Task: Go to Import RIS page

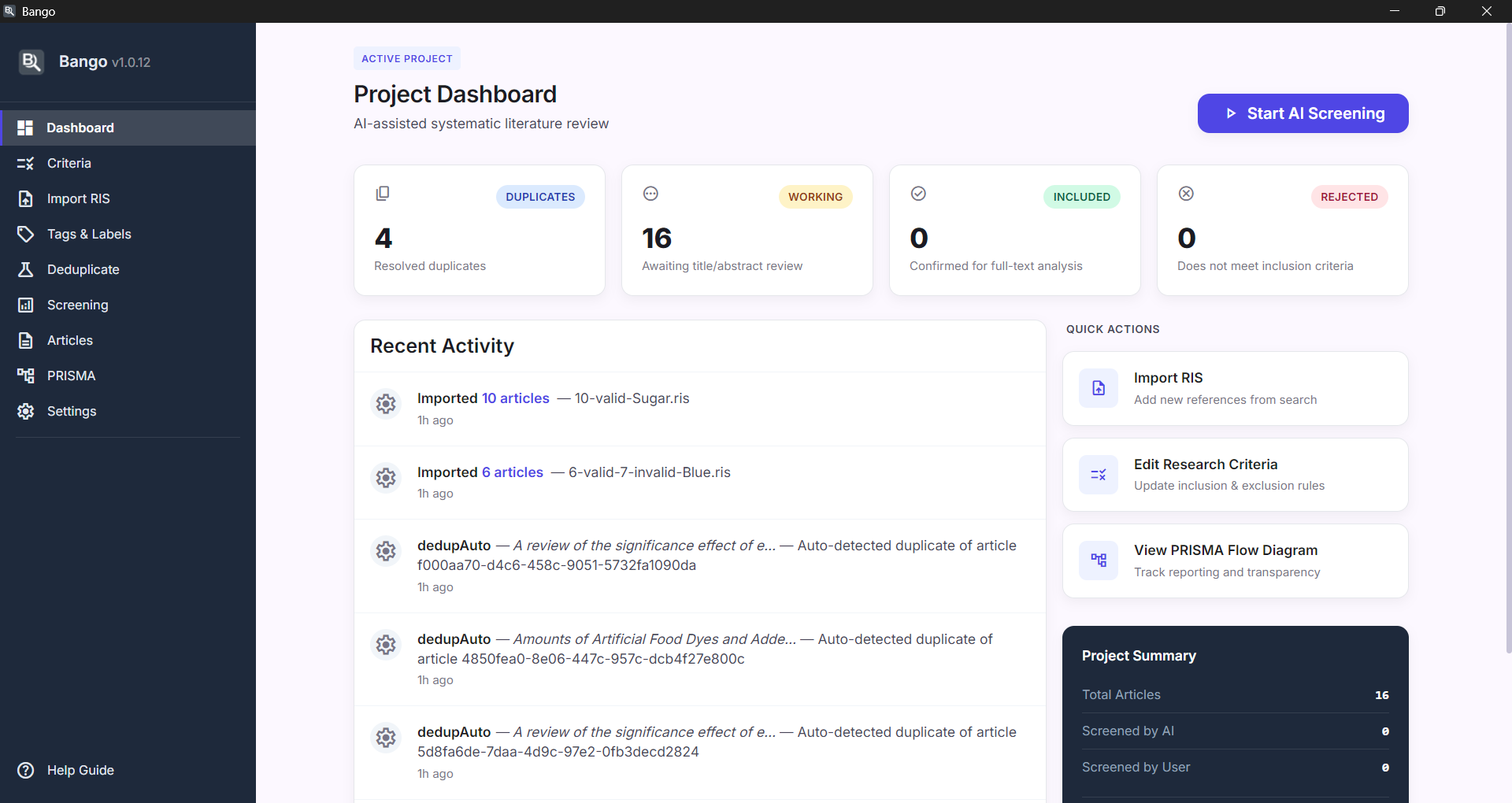Action: [128, 198]
